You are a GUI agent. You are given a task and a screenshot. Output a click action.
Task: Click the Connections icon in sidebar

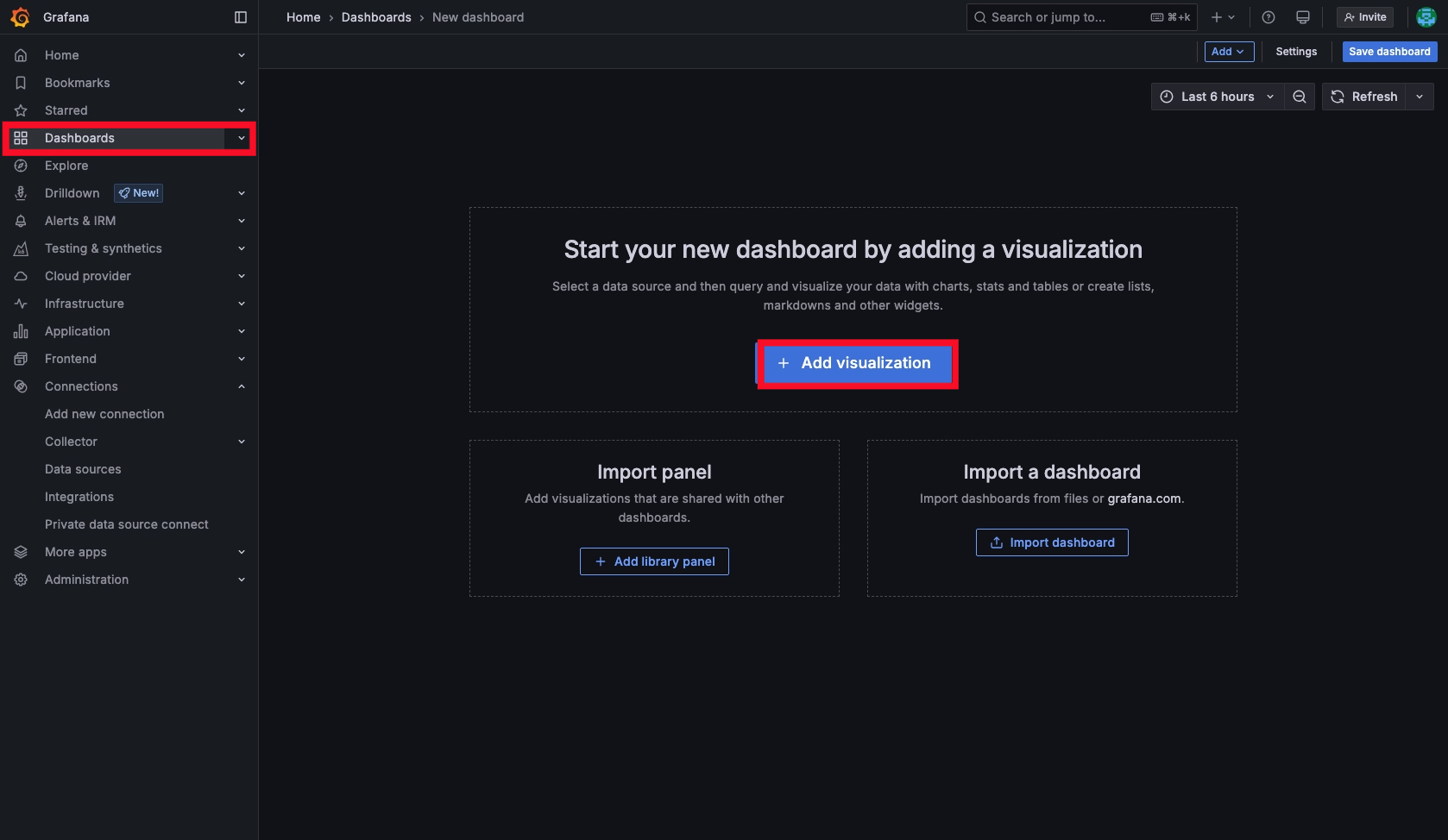point(21,386)
